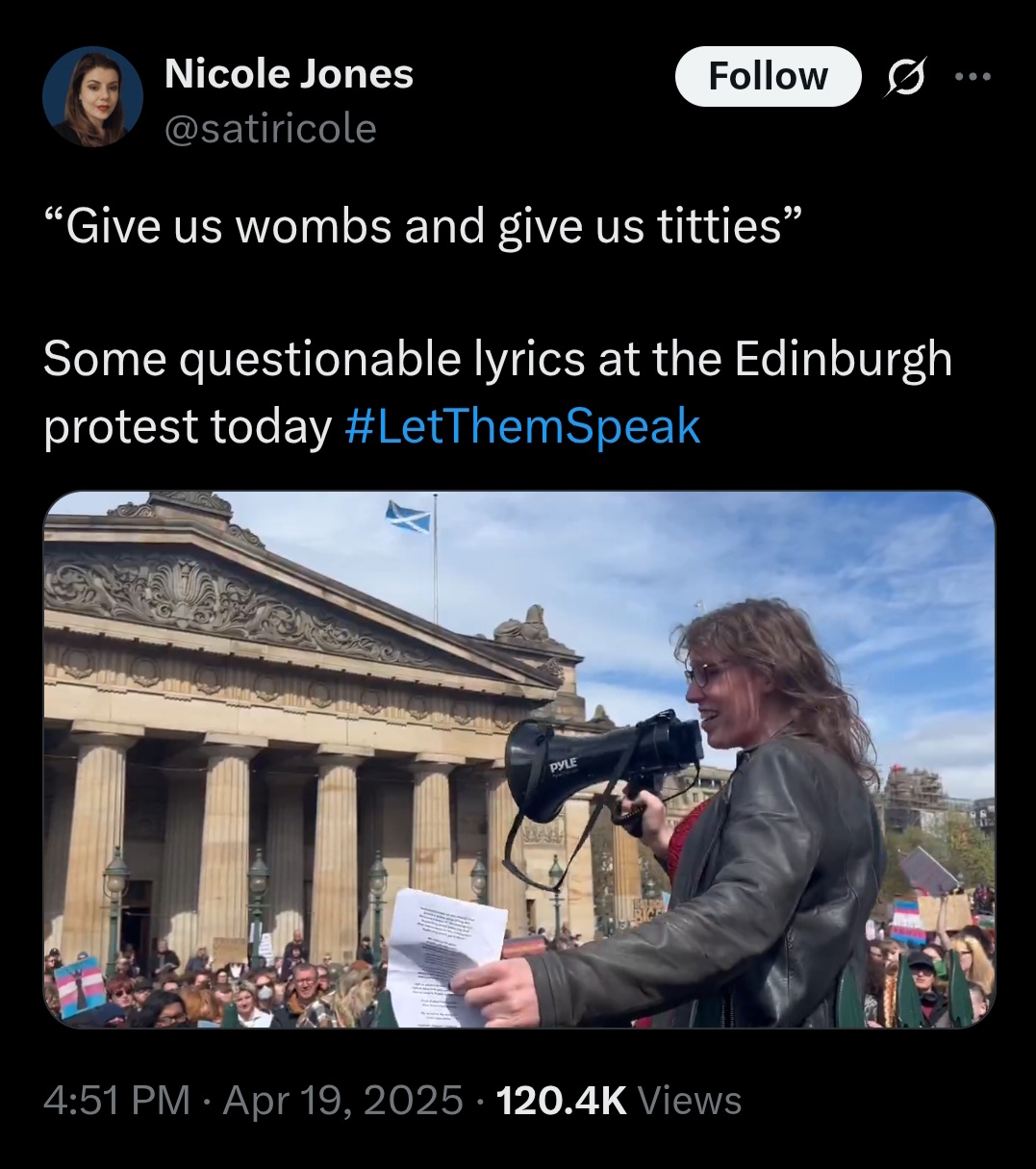This screenshot has width=1036, height=1169.
Task: Tap the "Some questionable lyrics" sentence
Action: (x=497, y=393)
